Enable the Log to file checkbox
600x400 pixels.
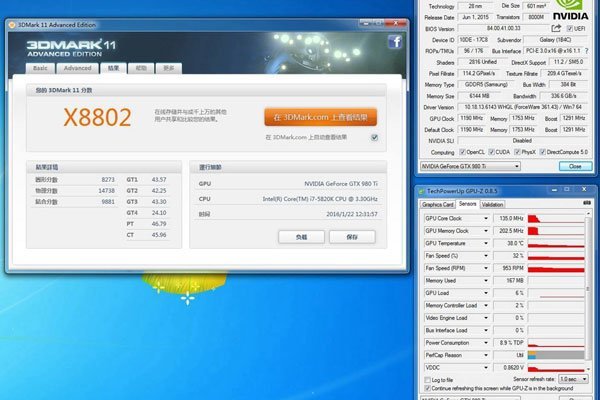pos(427,380)
